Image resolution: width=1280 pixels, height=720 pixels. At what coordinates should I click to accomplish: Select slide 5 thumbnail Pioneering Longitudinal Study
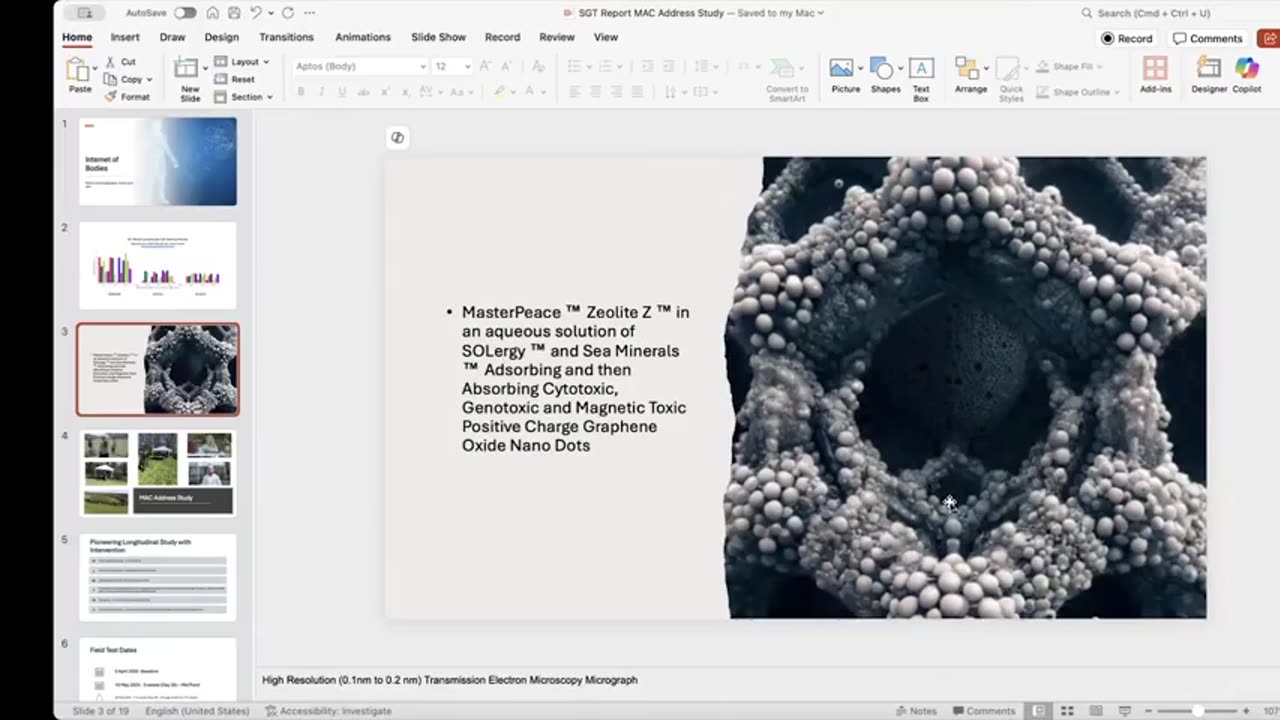tap(158, 577)
